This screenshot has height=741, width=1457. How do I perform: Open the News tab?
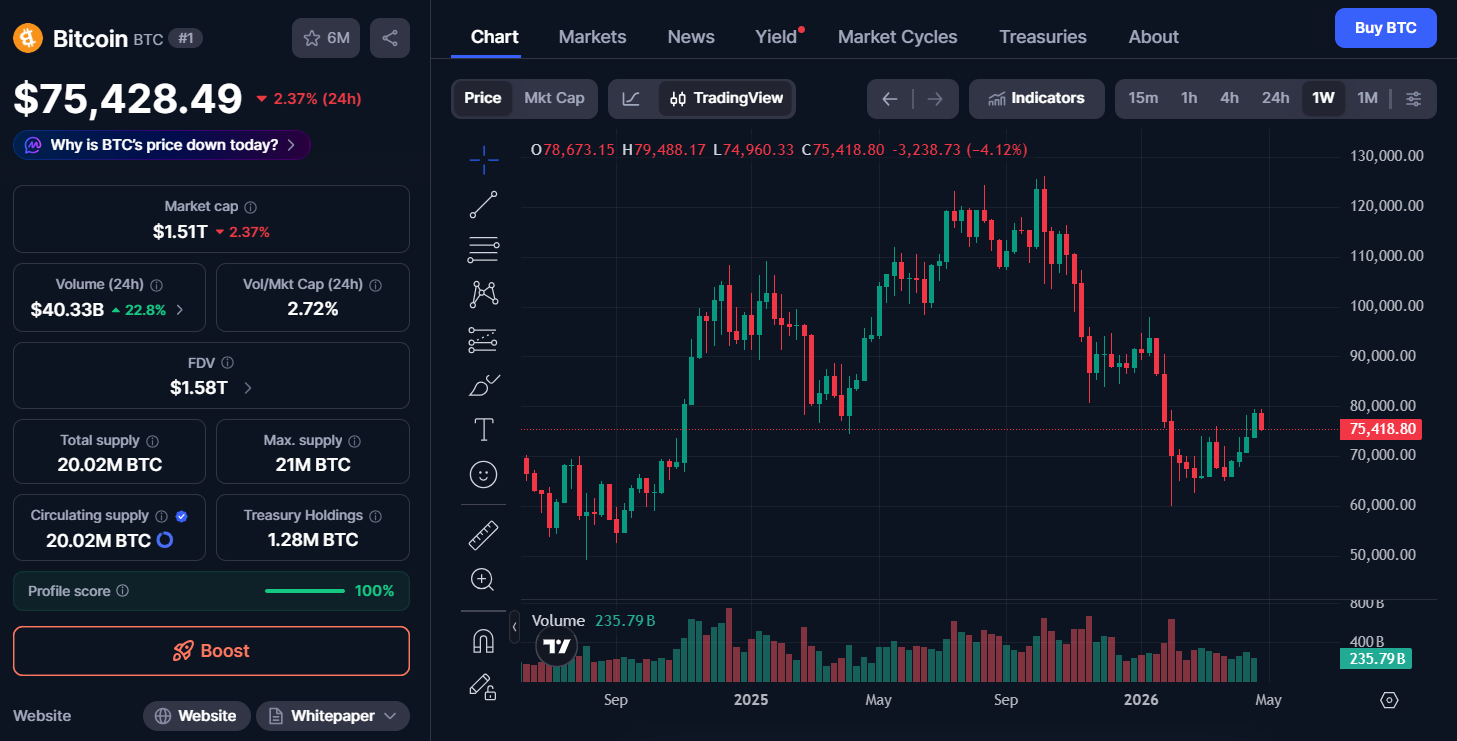(x=691, y=37)
